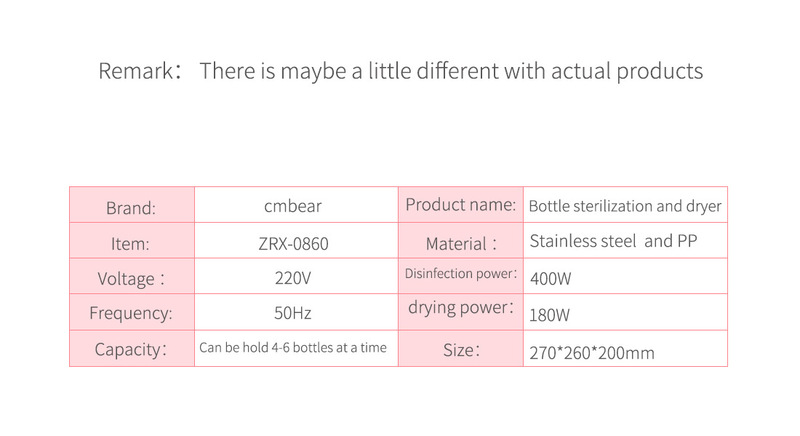Image resolution: width=800 pixels, height=436 pixels.
Task: Click the 4-6 bottles capacity text
Action: pyautogui.click(x=293, y=348)
